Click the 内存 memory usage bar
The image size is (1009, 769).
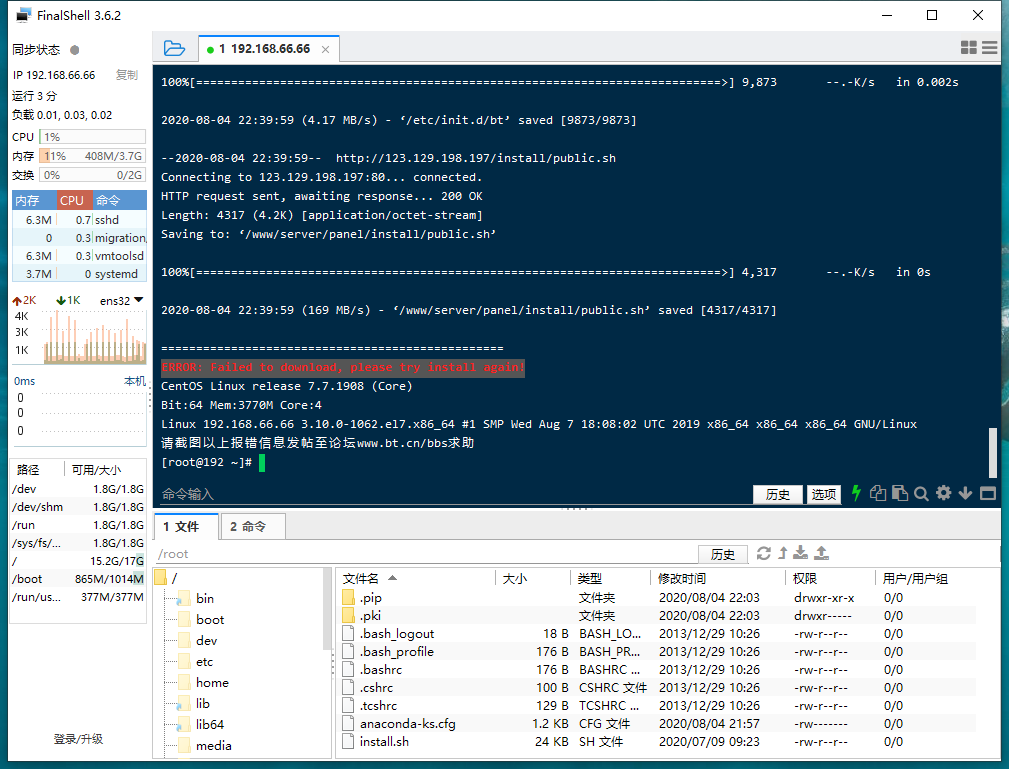[92, 156]
